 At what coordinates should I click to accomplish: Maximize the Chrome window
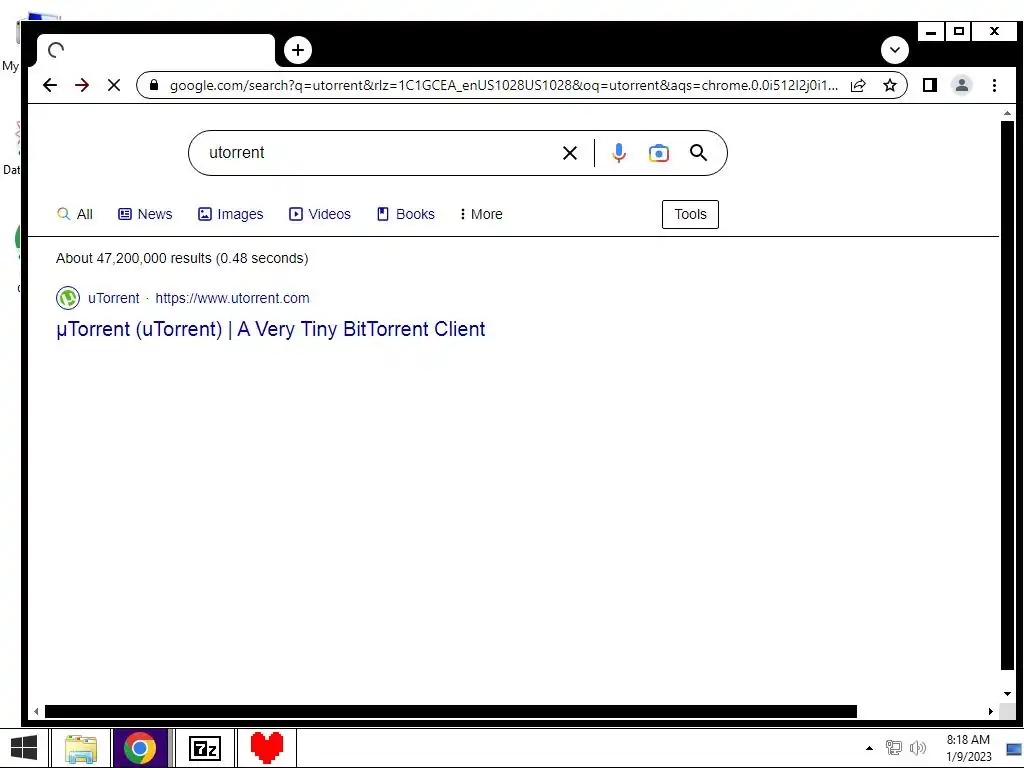958,31
